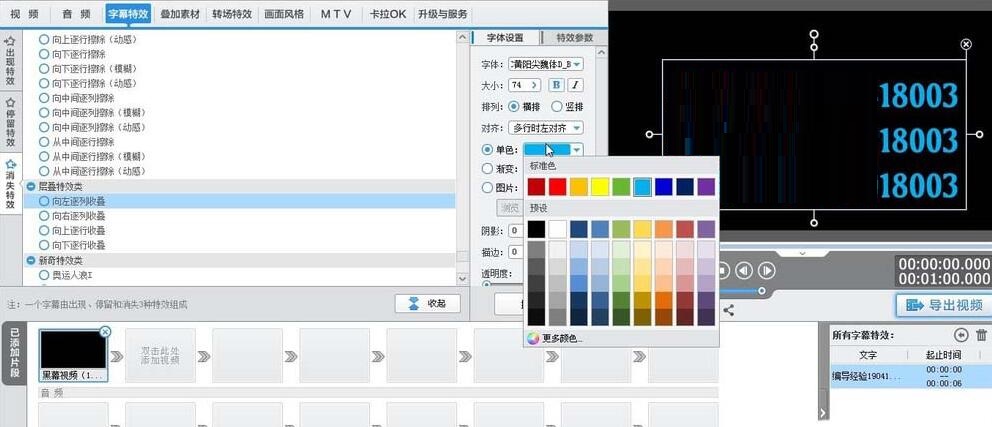This screenshot has width=992, height=427.
Task: Click the back arrow icon beside 所有字幕特效
Action: [x=961, y=336]
